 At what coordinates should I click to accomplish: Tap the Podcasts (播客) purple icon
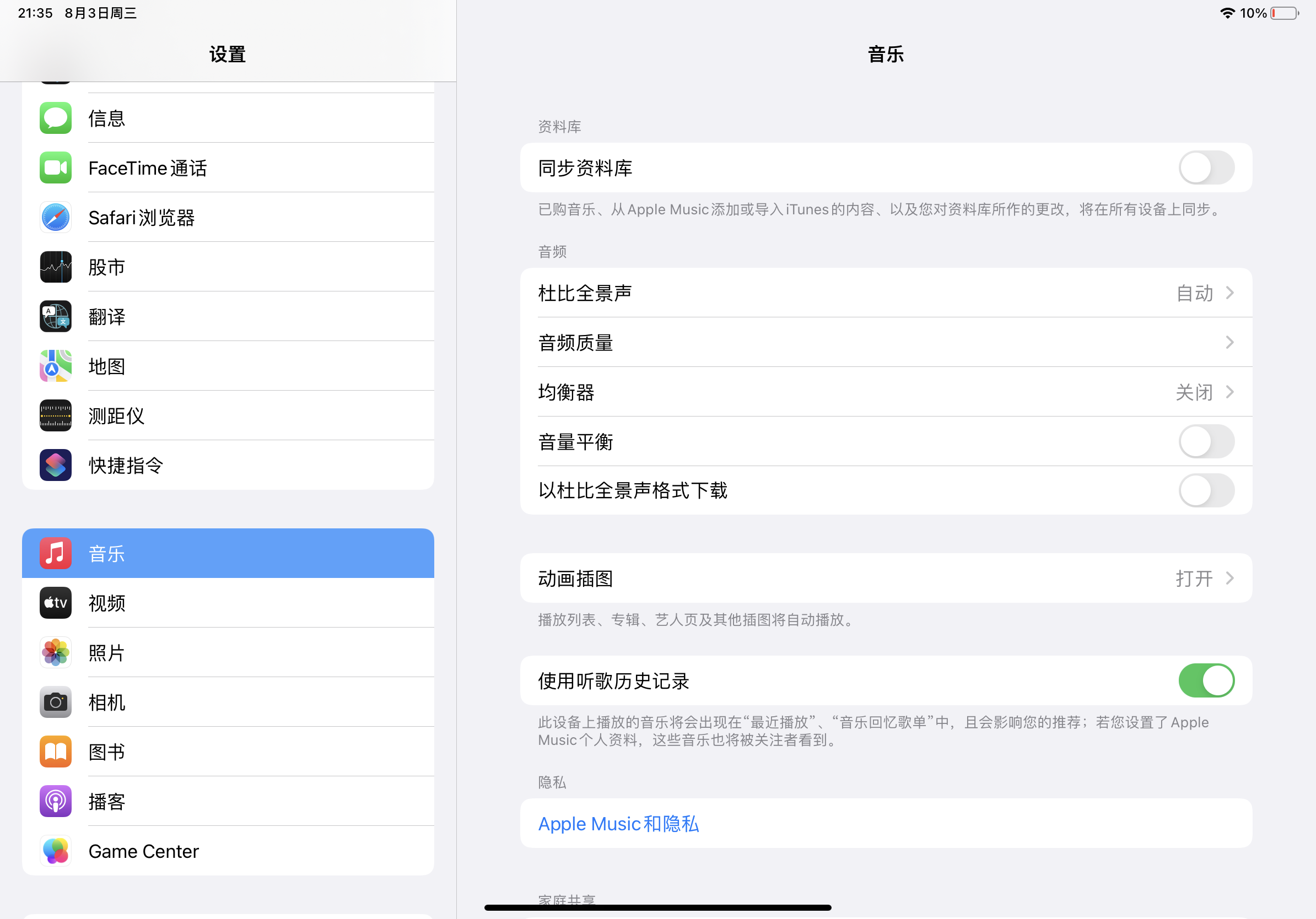pos(56,801)
